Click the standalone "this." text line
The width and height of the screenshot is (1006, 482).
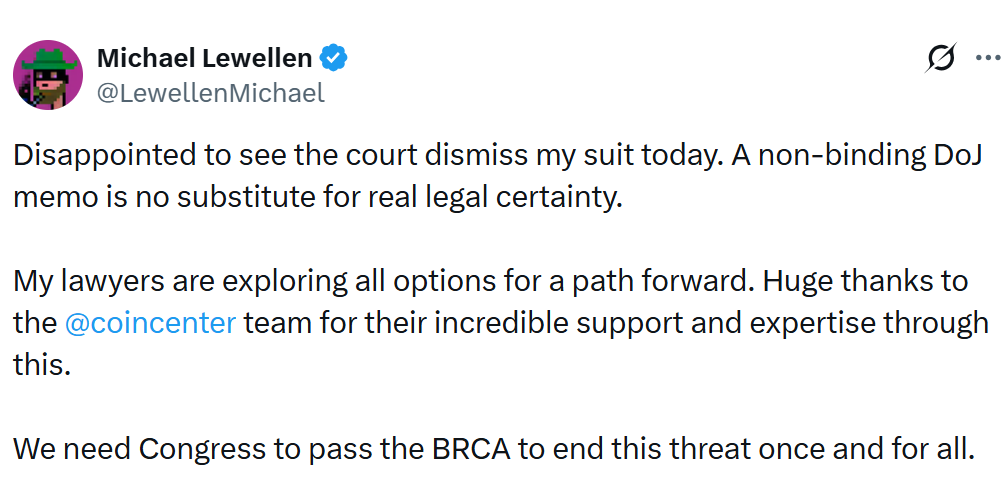42,365
